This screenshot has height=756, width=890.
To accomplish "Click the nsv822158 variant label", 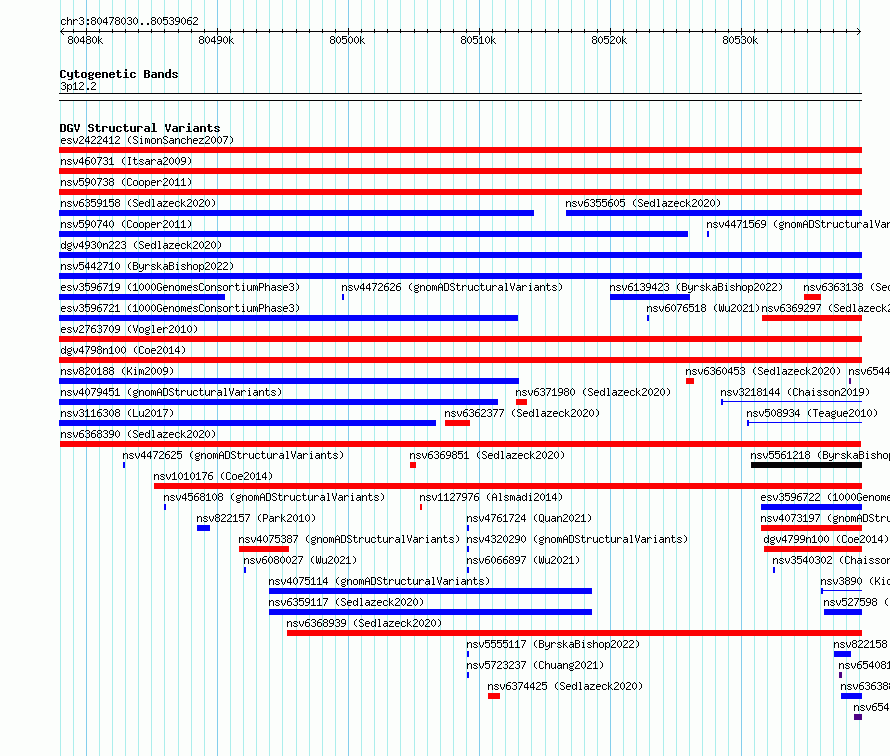I will (x=861, y=644).
